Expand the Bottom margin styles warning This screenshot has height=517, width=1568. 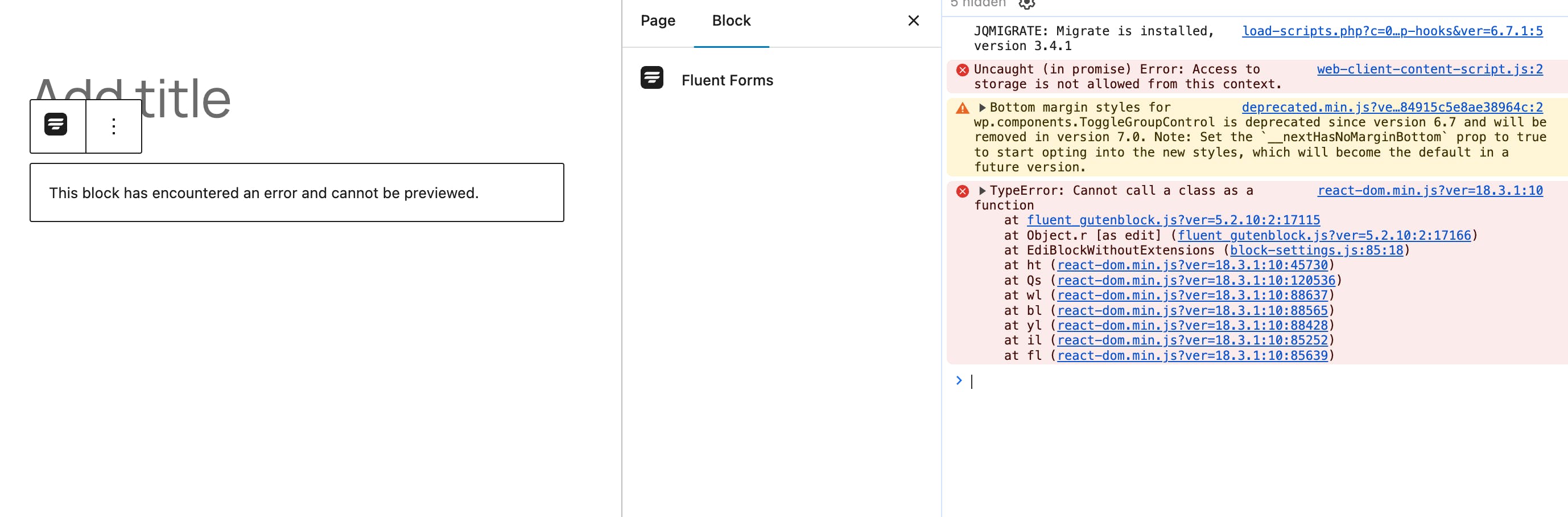click(982, 108)
